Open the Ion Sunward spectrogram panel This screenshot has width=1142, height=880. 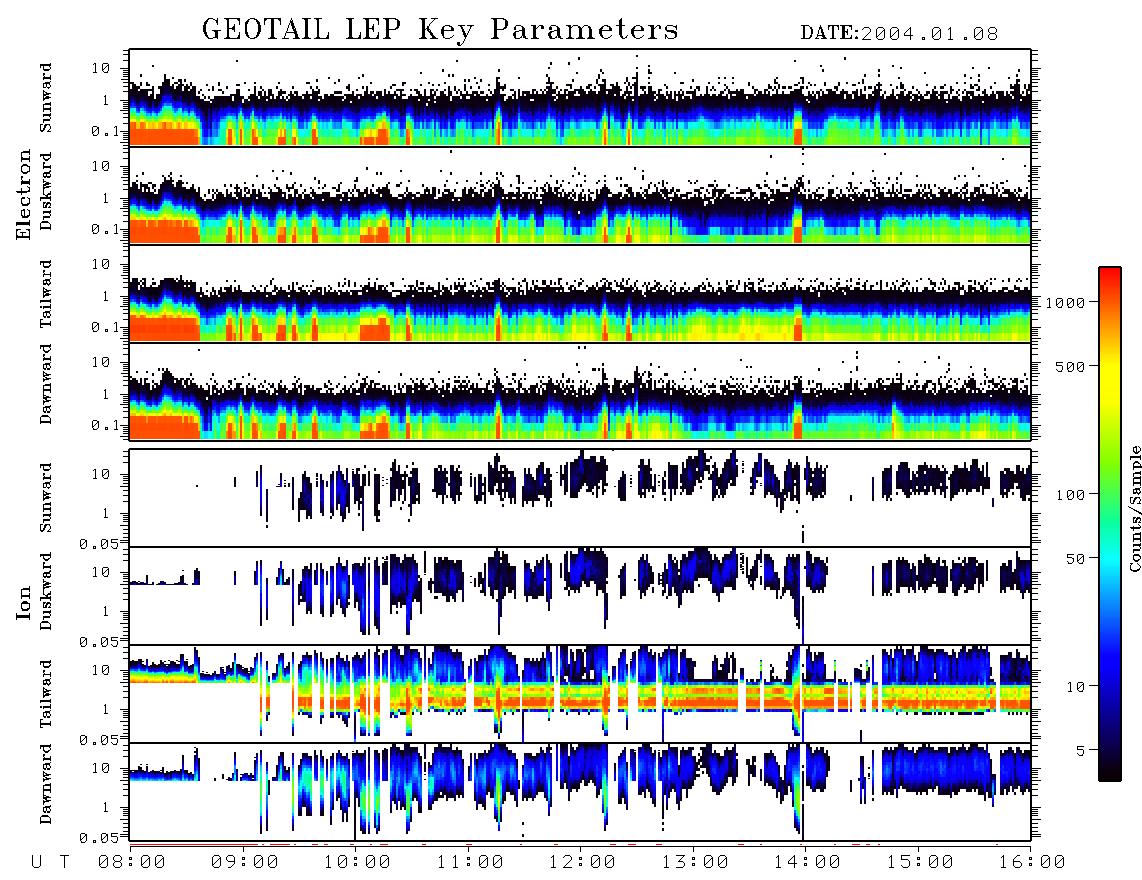pyautogui.click(x=580, y=498)
